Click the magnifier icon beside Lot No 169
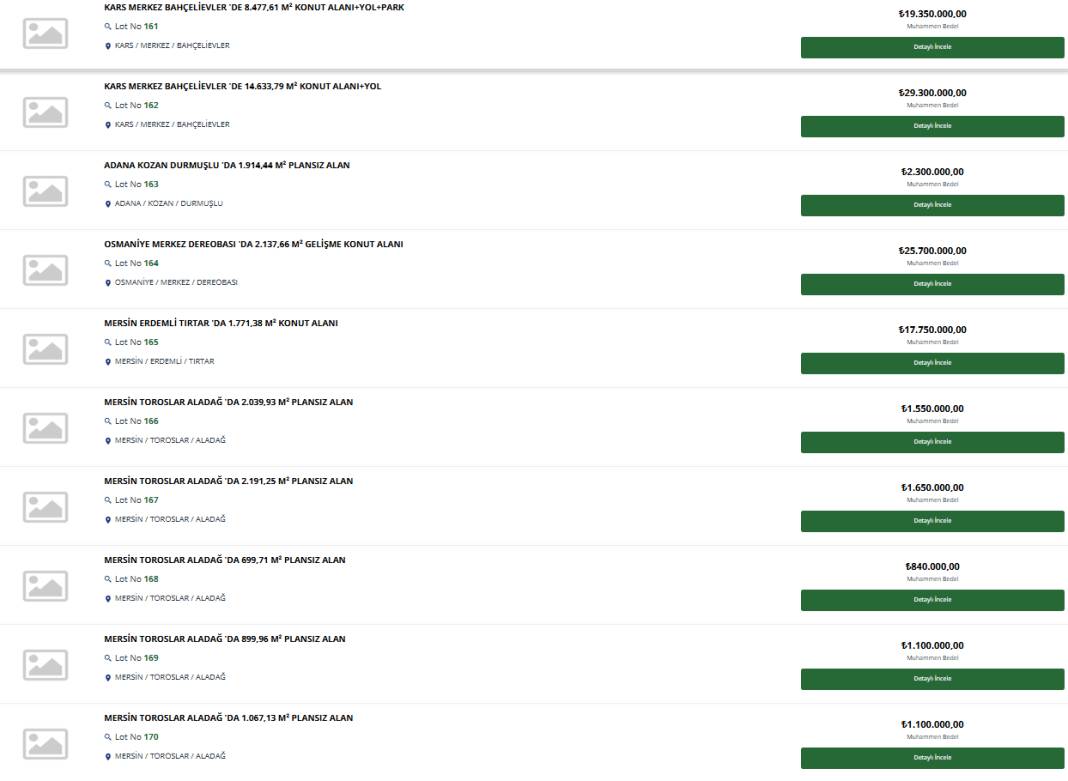 (108, 658)
